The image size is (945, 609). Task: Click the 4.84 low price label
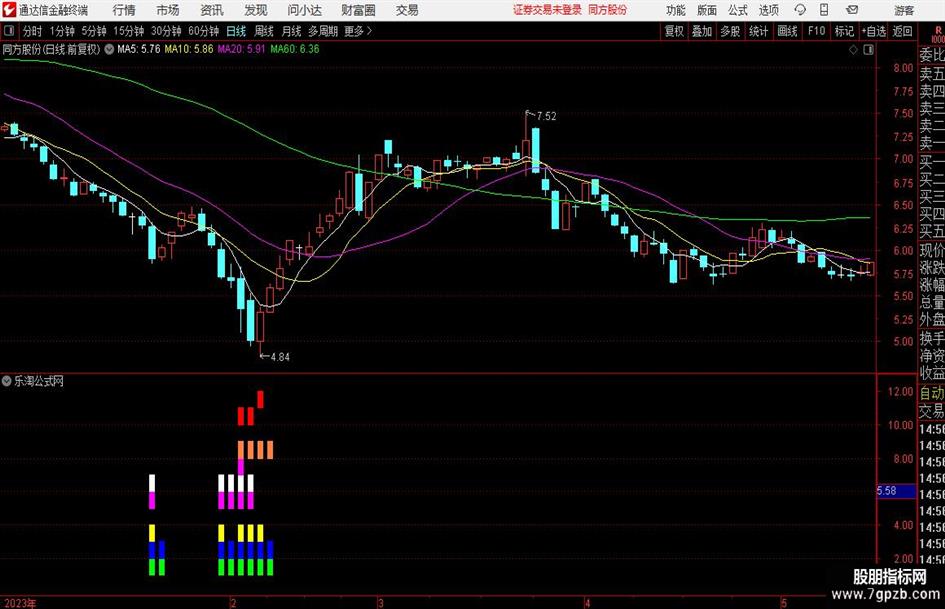[x=280, y=357]
